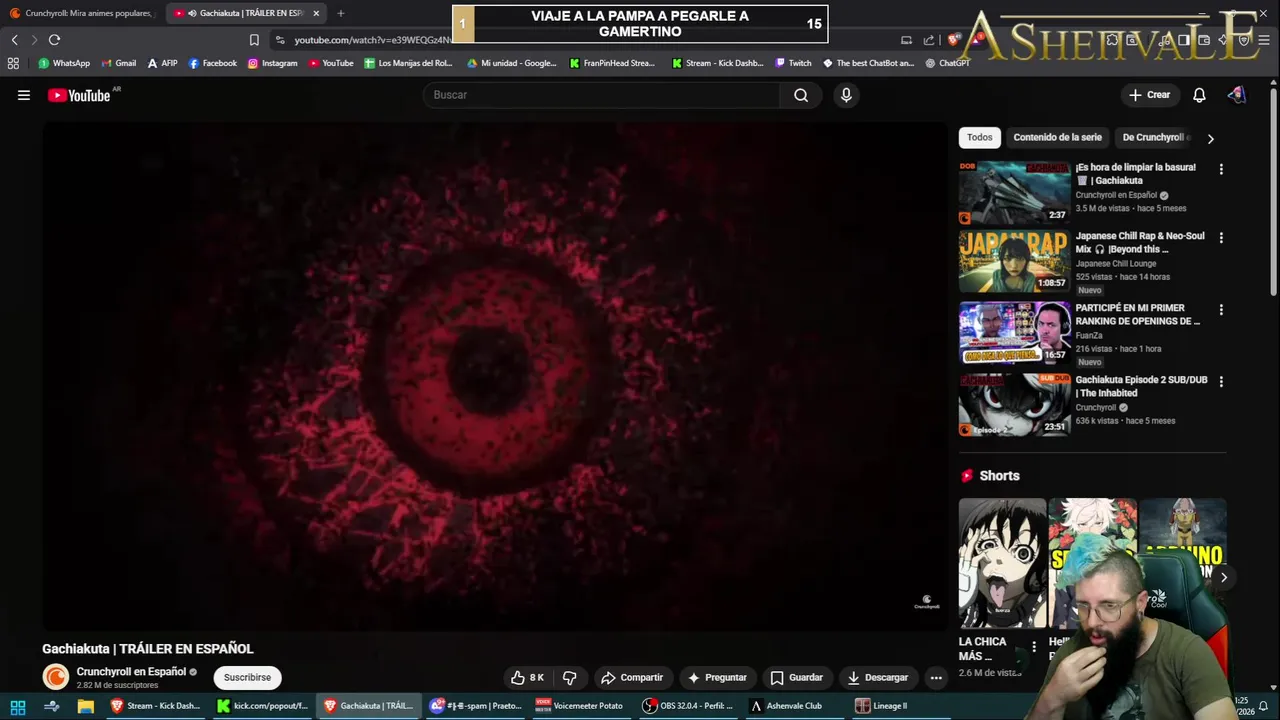Open the Instagram bookmark
The width and height of the screenshot is (1280, 720).
pyautogui.click(x=272, y=63)
